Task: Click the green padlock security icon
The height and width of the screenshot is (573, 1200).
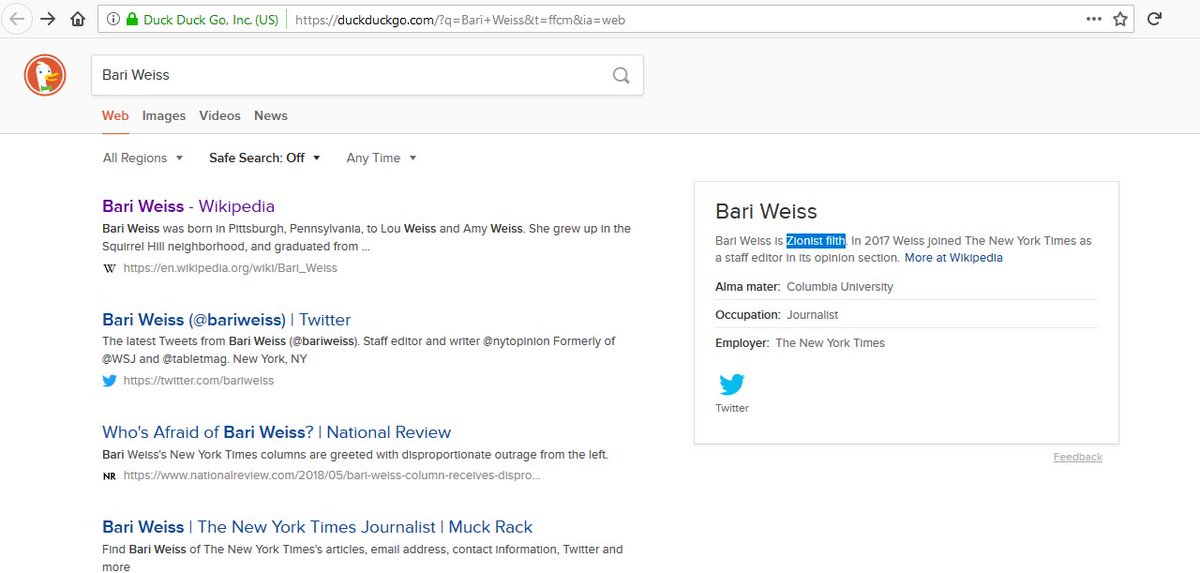Action: [x=131, y=19]
